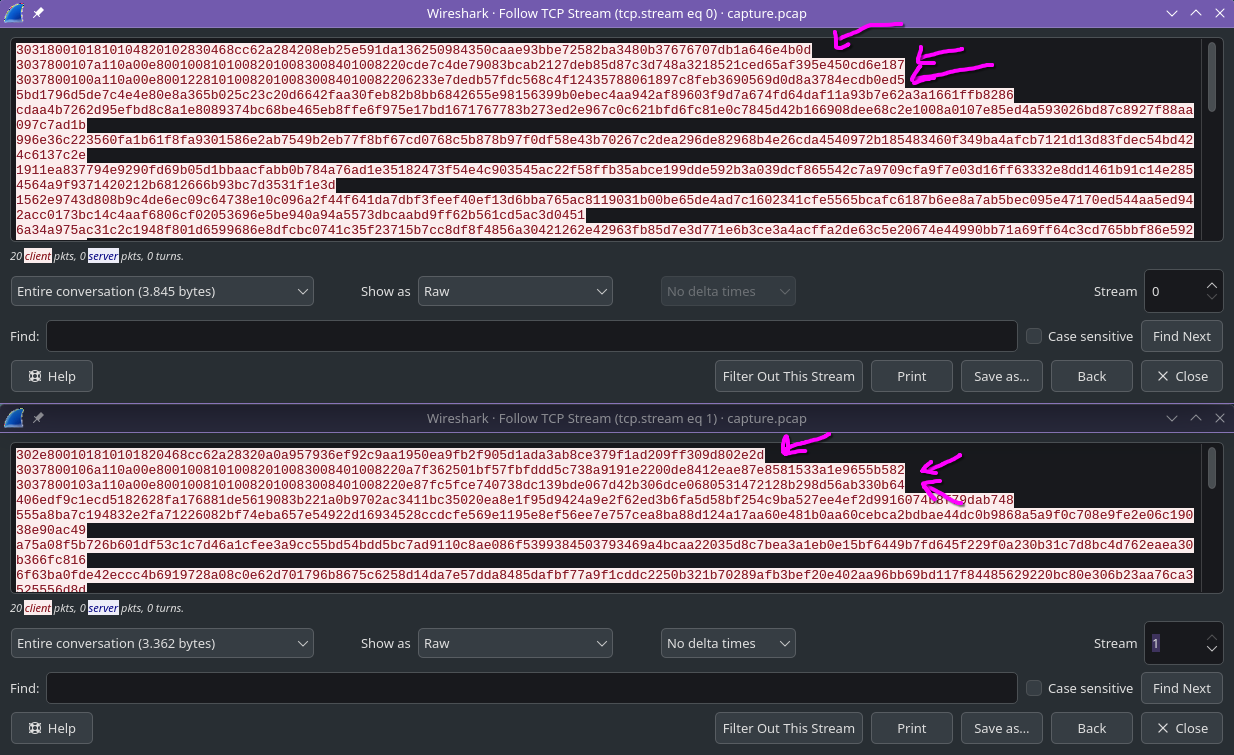Click Find Next in the stream 1 window
Image resolution: width=1234 pixels, height=755 pixels.
pyautogui.click(x=1181, y=688)
